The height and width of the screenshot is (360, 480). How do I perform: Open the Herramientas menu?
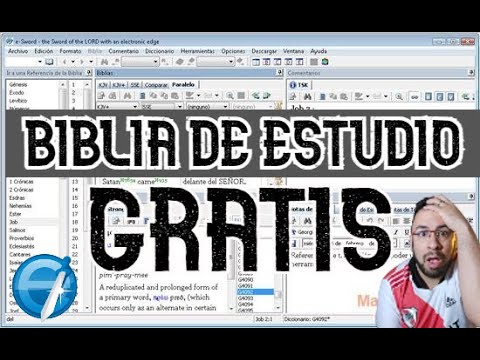pos(197,51)
